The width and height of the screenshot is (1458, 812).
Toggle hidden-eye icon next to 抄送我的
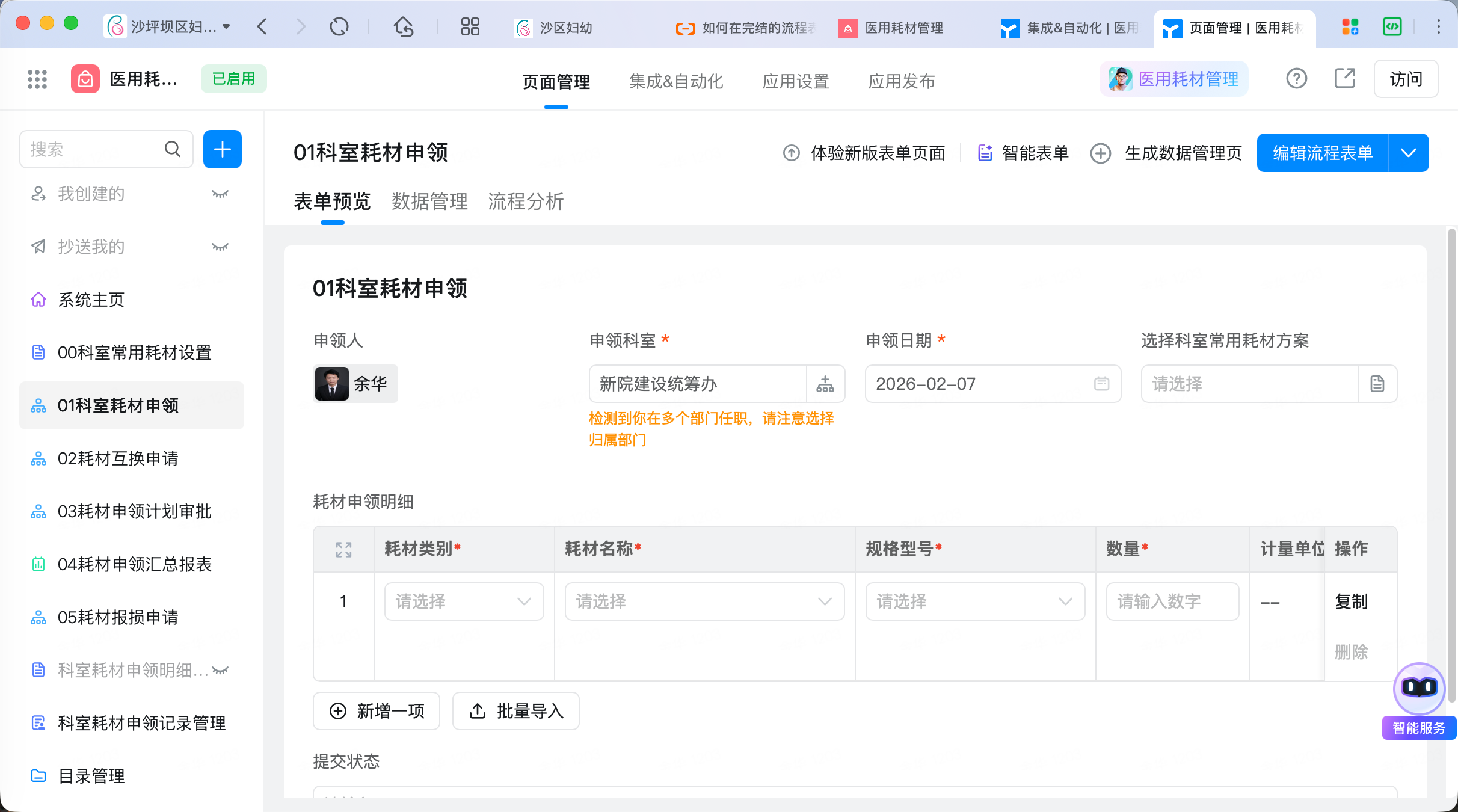click(x=220, y=247)
